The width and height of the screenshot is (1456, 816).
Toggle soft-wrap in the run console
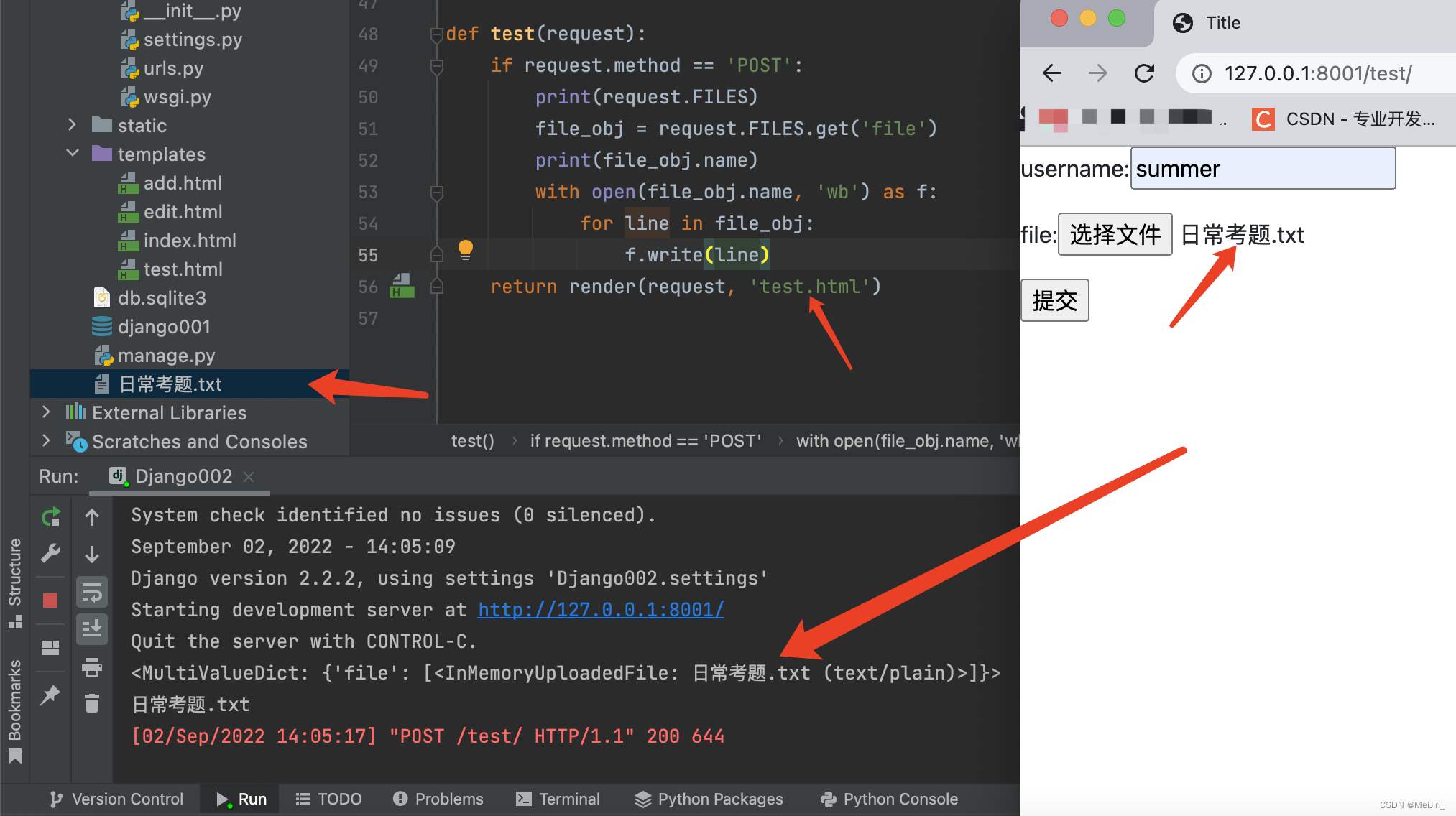(x=92, y=591)
